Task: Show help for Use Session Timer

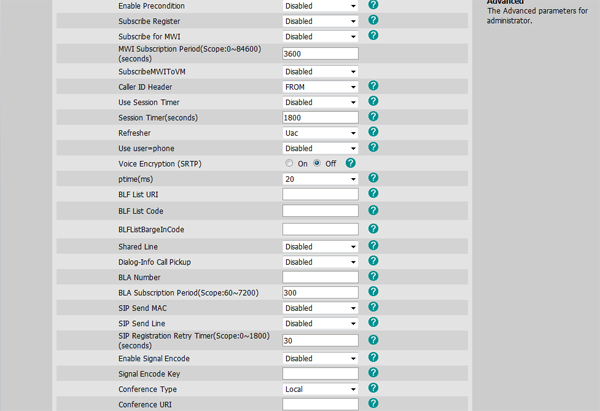Action: click(x=373, y=101)
